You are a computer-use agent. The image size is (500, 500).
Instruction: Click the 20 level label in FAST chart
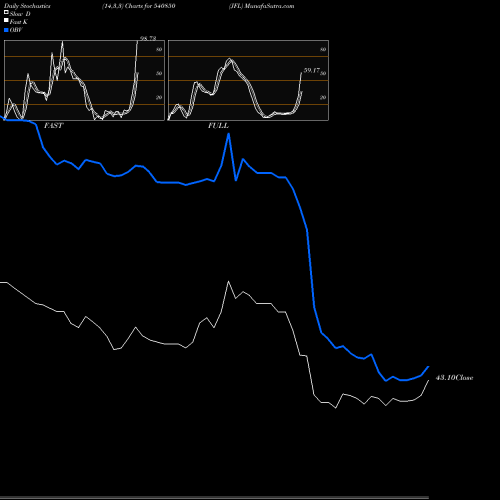159,97
